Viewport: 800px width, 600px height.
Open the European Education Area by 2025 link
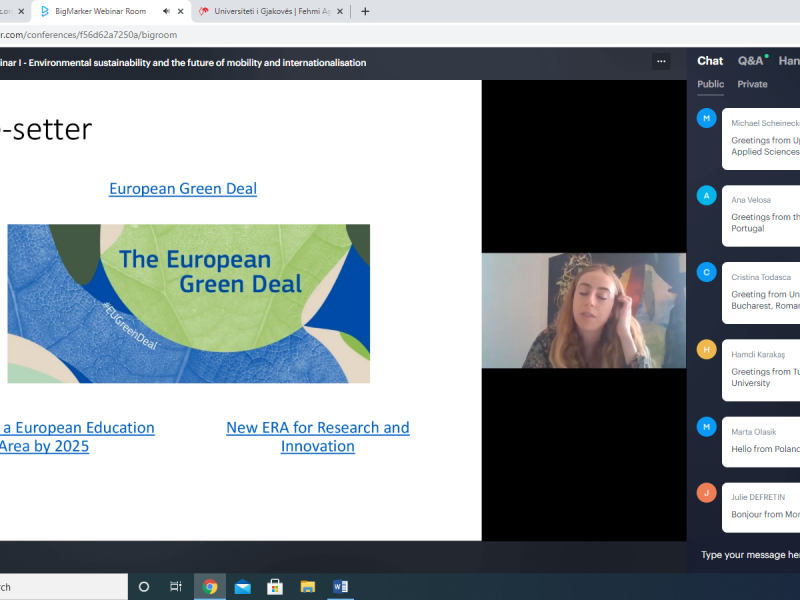[x=76, y=437]
